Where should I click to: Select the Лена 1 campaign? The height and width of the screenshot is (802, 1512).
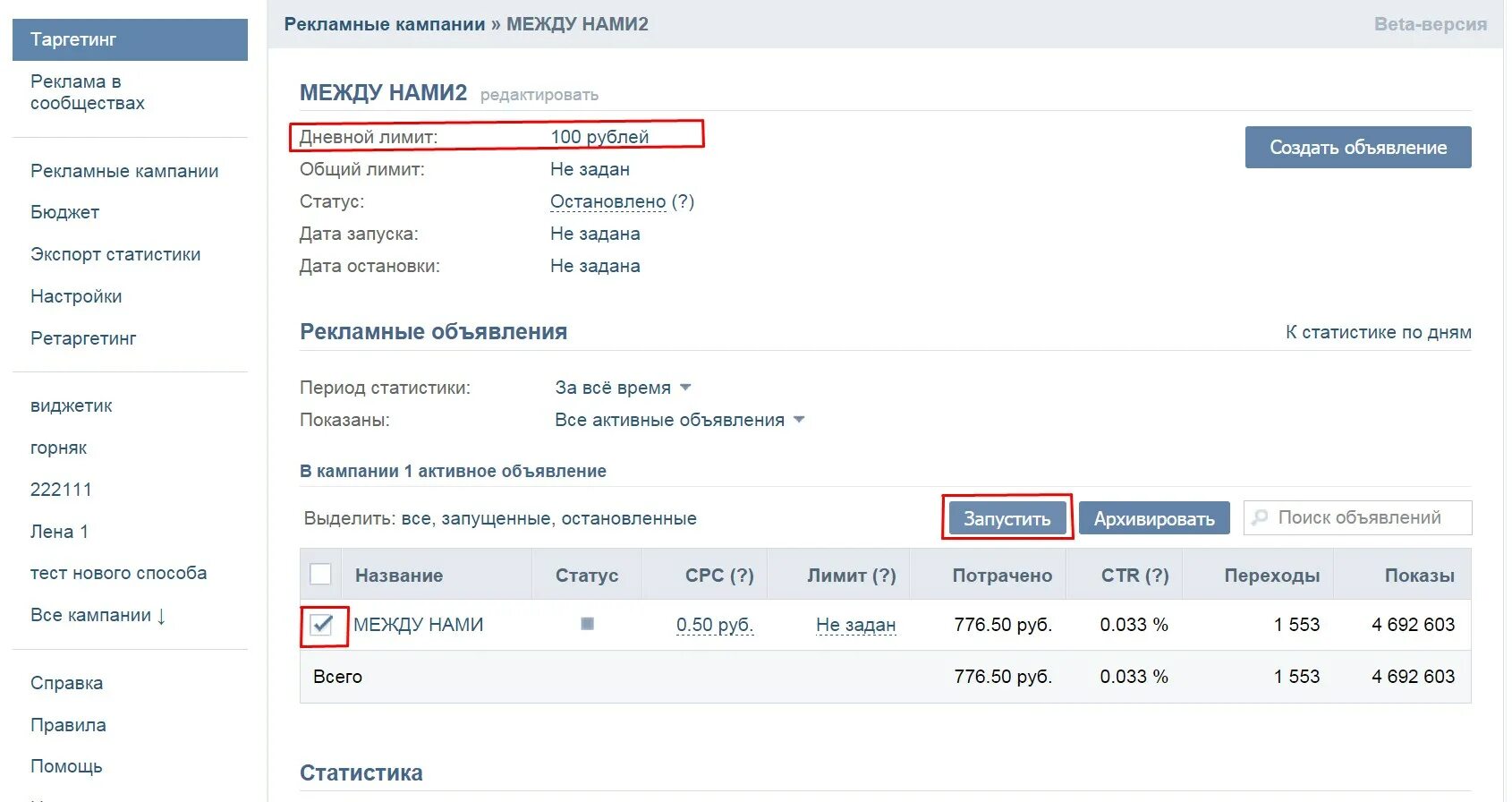tap(59, 532)
